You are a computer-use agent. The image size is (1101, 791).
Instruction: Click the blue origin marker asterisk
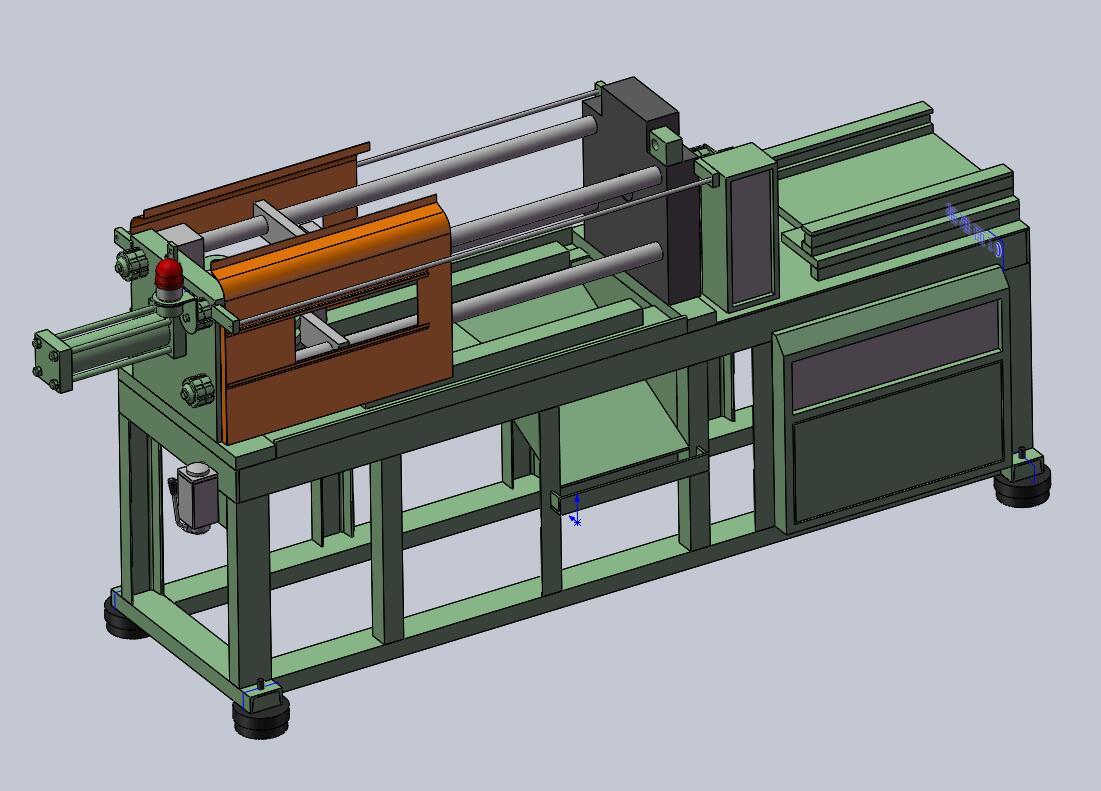(x=576, y=522)
